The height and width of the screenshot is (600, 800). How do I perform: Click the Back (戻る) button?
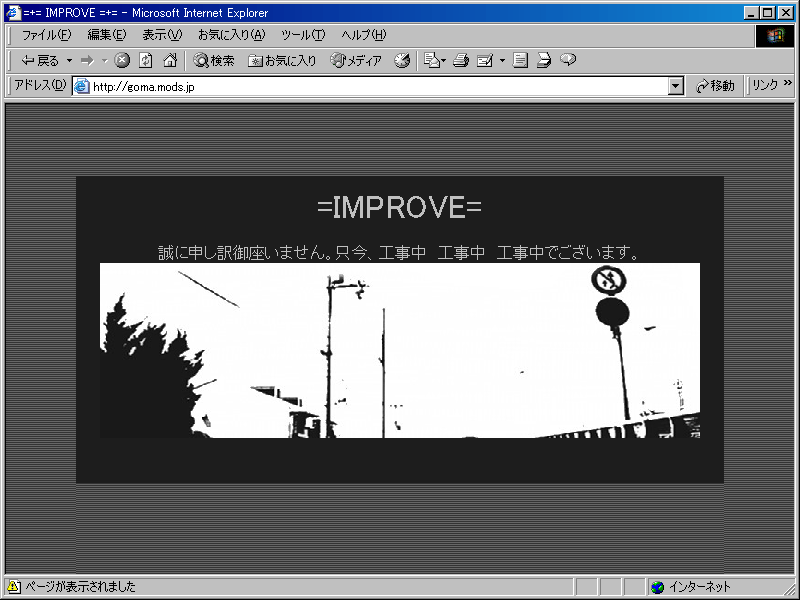coord(40,61)
